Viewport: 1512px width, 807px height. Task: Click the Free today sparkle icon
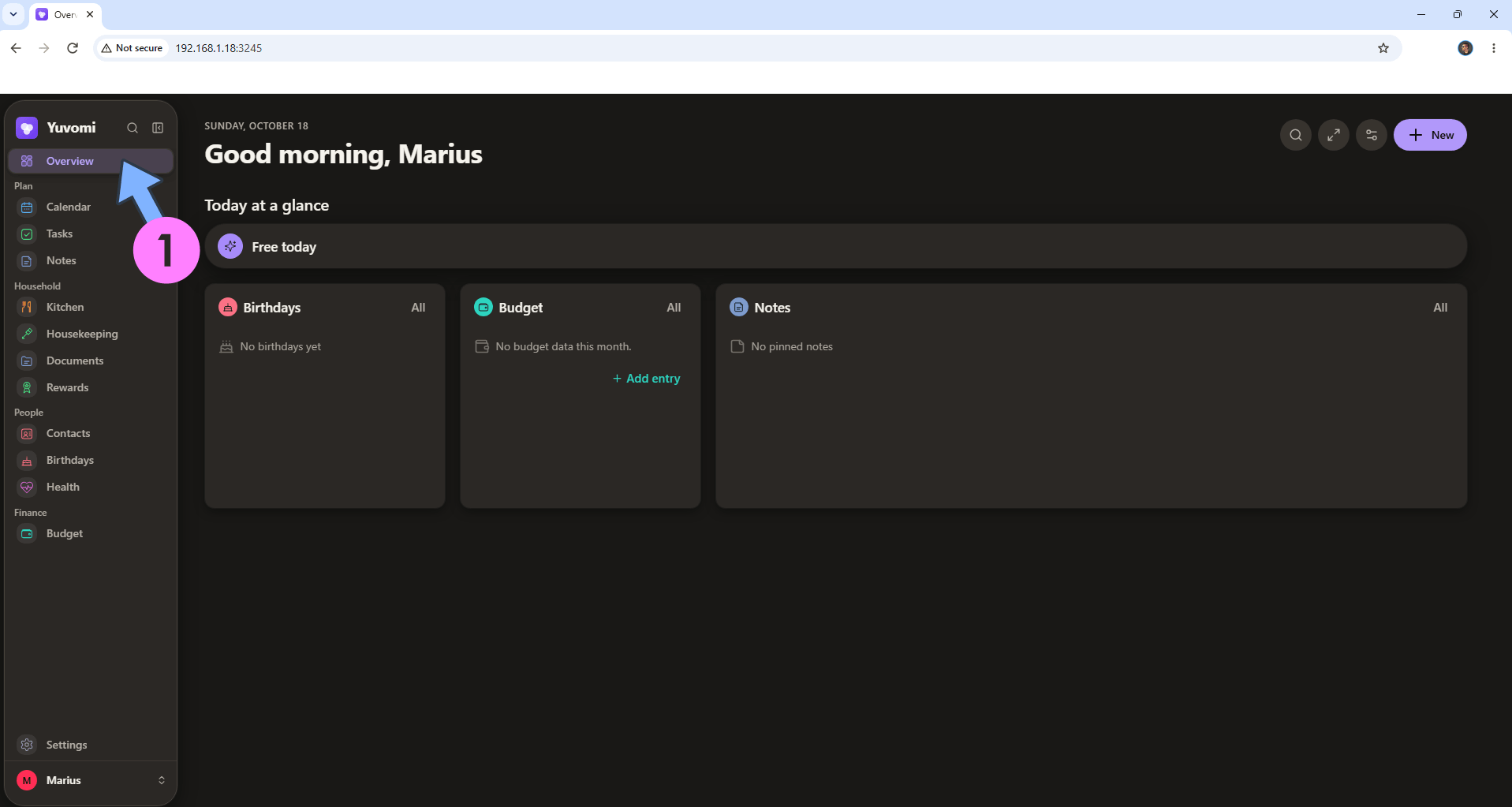(x=230, y=247)
